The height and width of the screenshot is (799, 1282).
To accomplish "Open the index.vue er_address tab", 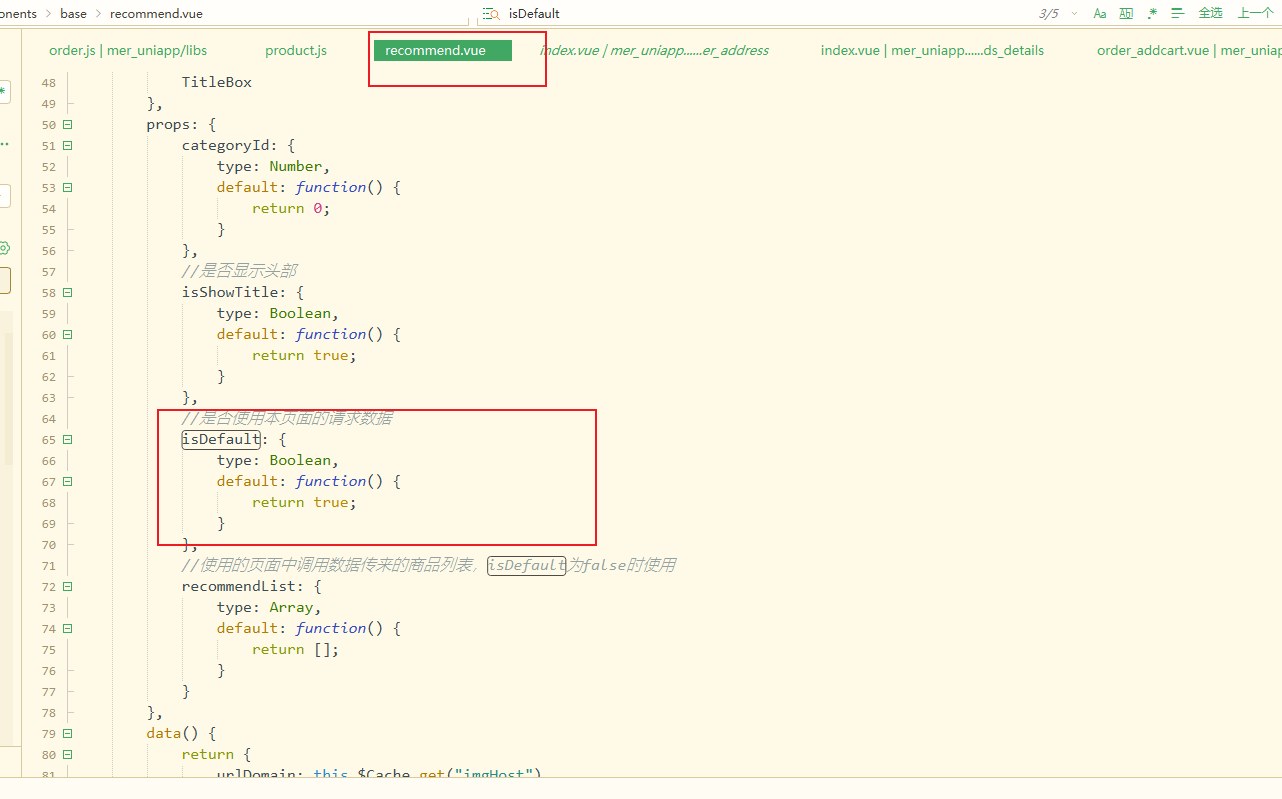I will click(654, 50).
